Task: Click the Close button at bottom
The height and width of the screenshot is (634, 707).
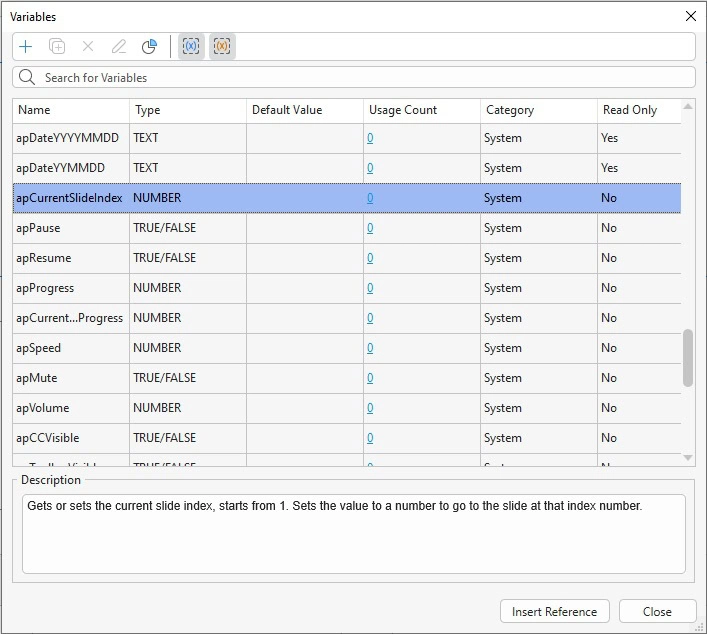Action: pyautogui.click(x=657, y=612)
